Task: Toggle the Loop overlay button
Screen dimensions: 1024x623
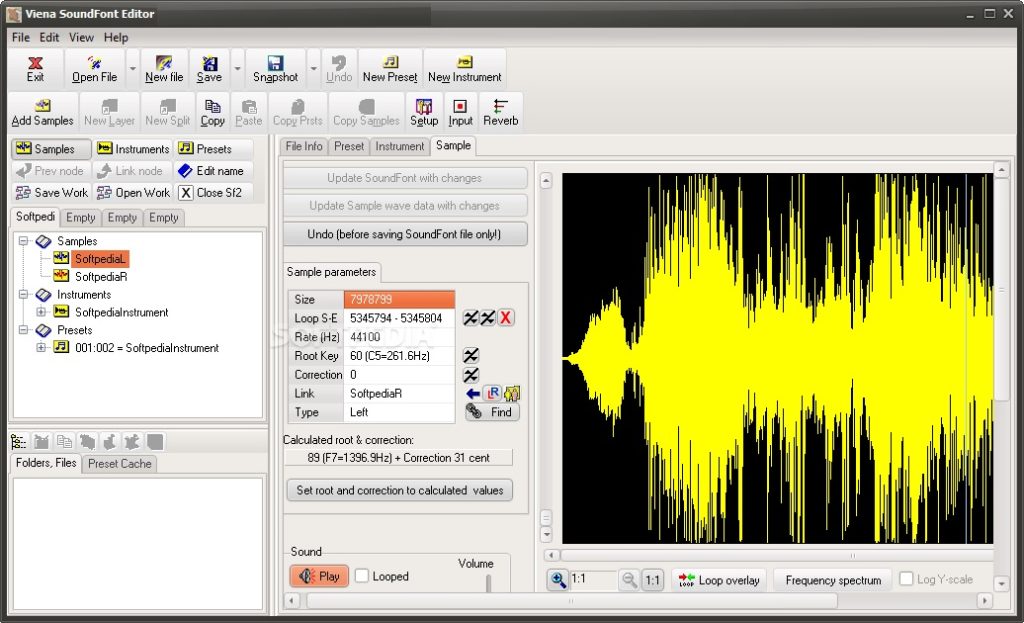Action: (x=718, y=580)
